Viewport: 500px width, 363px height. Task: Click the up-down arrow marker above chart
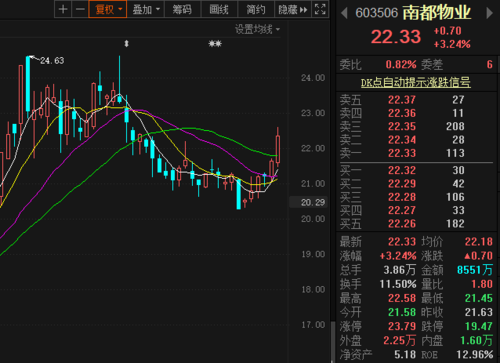tap(126, 44)
